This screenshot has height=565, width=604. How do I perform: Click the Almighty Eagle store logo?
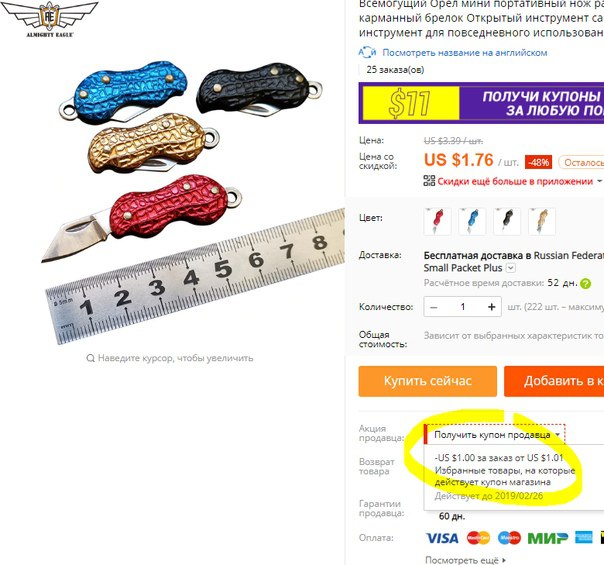point(49,18)
